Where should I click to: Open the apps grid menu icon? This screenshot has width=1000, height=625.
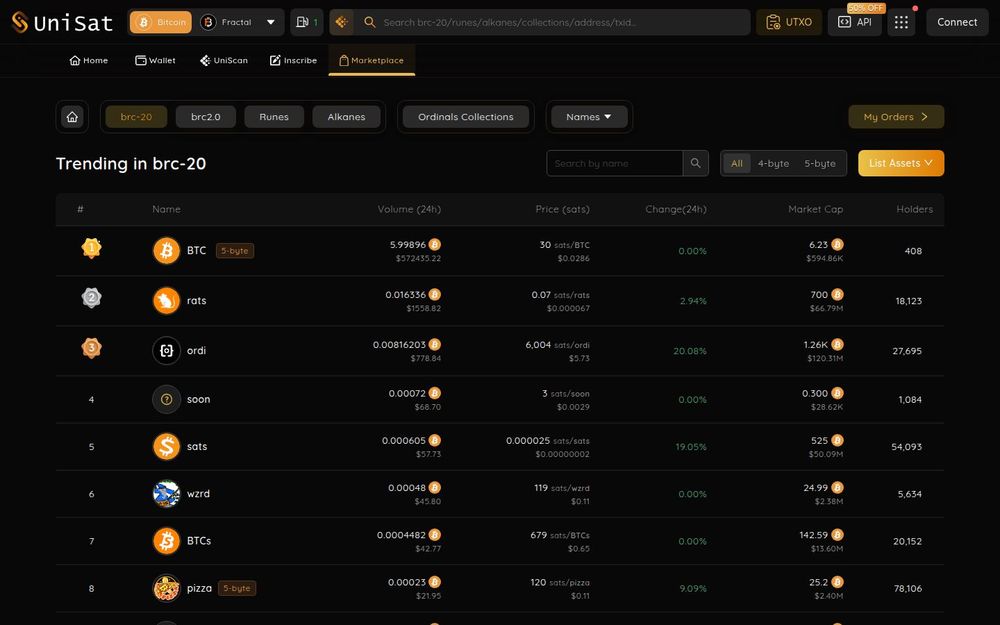point(901,22)
